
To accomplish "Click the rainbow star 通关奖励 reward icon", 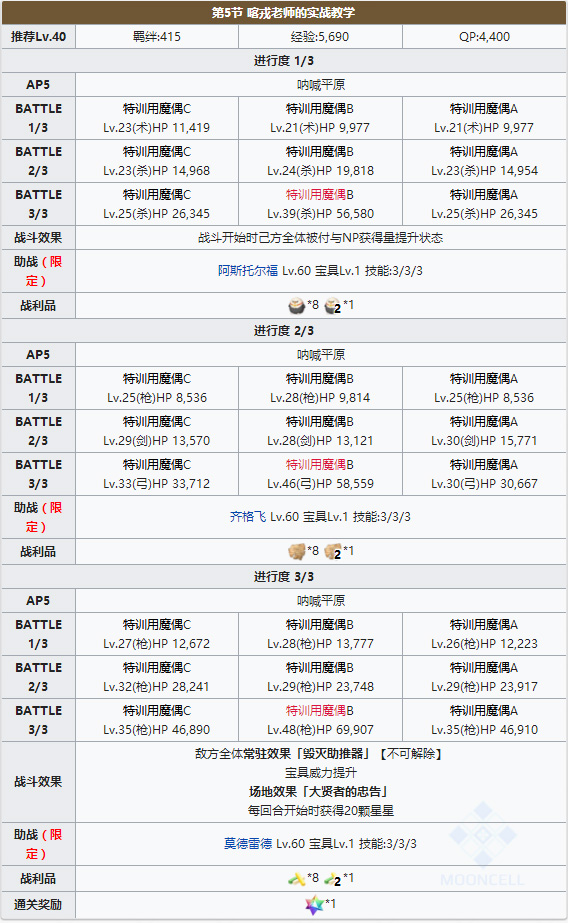I will pos(314,905).
